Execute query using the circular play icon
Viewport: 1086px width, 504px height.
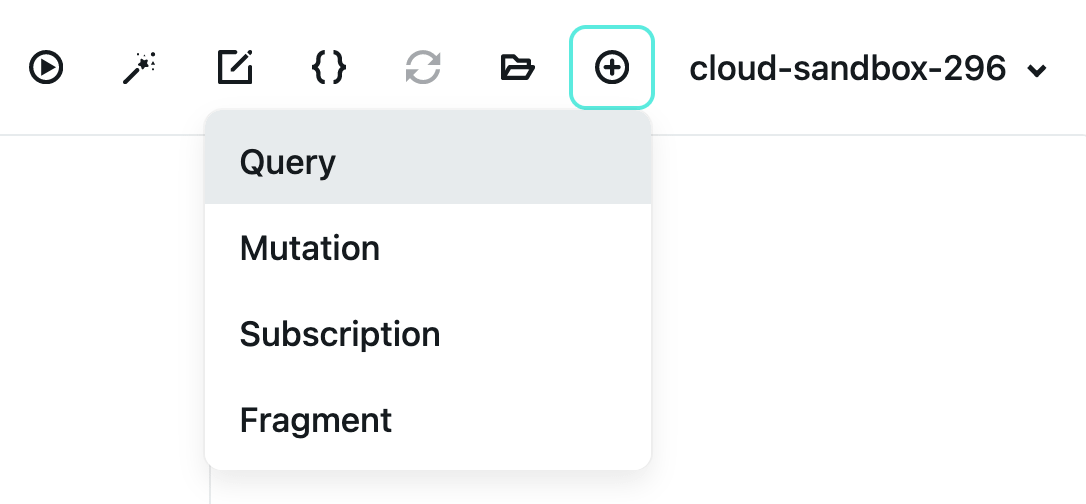tap(46, 68)
